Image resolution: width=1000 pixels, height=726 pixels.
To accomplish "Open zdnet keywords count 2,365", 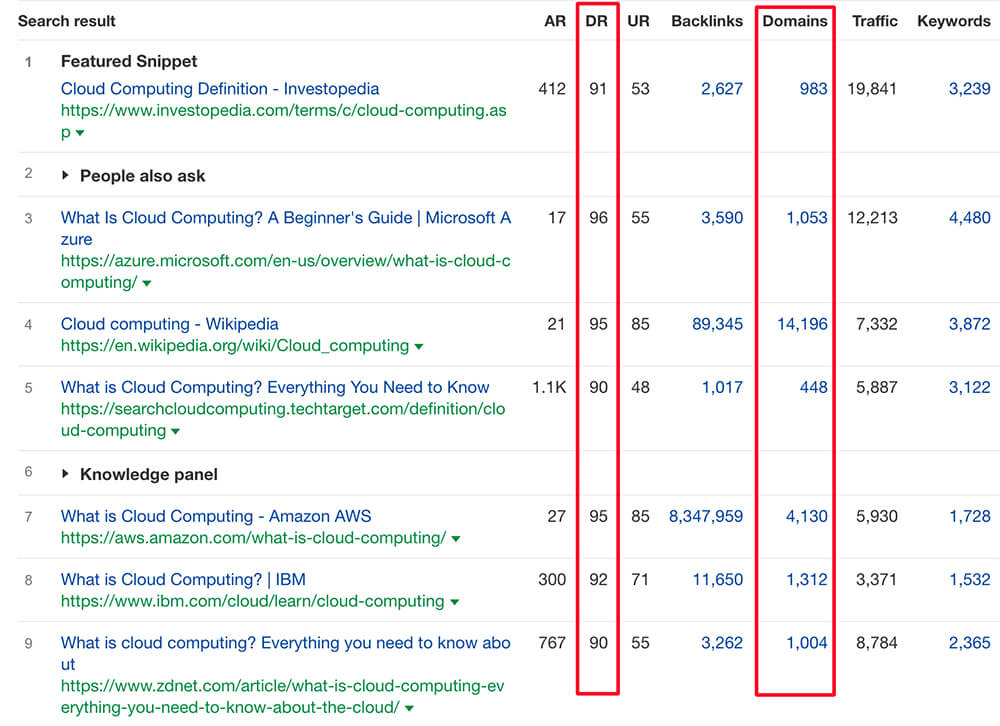I will pyautogui.click(x=969, y=642).
